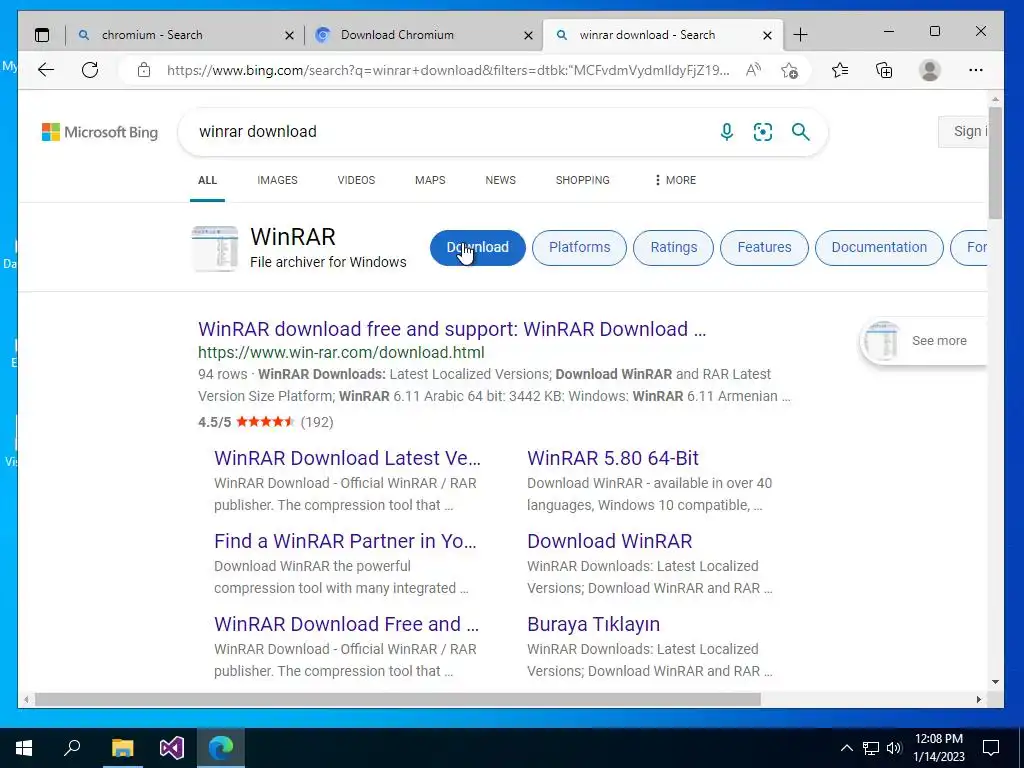Open Find a WinRAR Partner link
1024x768 pixels.
click(x=345, y=541)
